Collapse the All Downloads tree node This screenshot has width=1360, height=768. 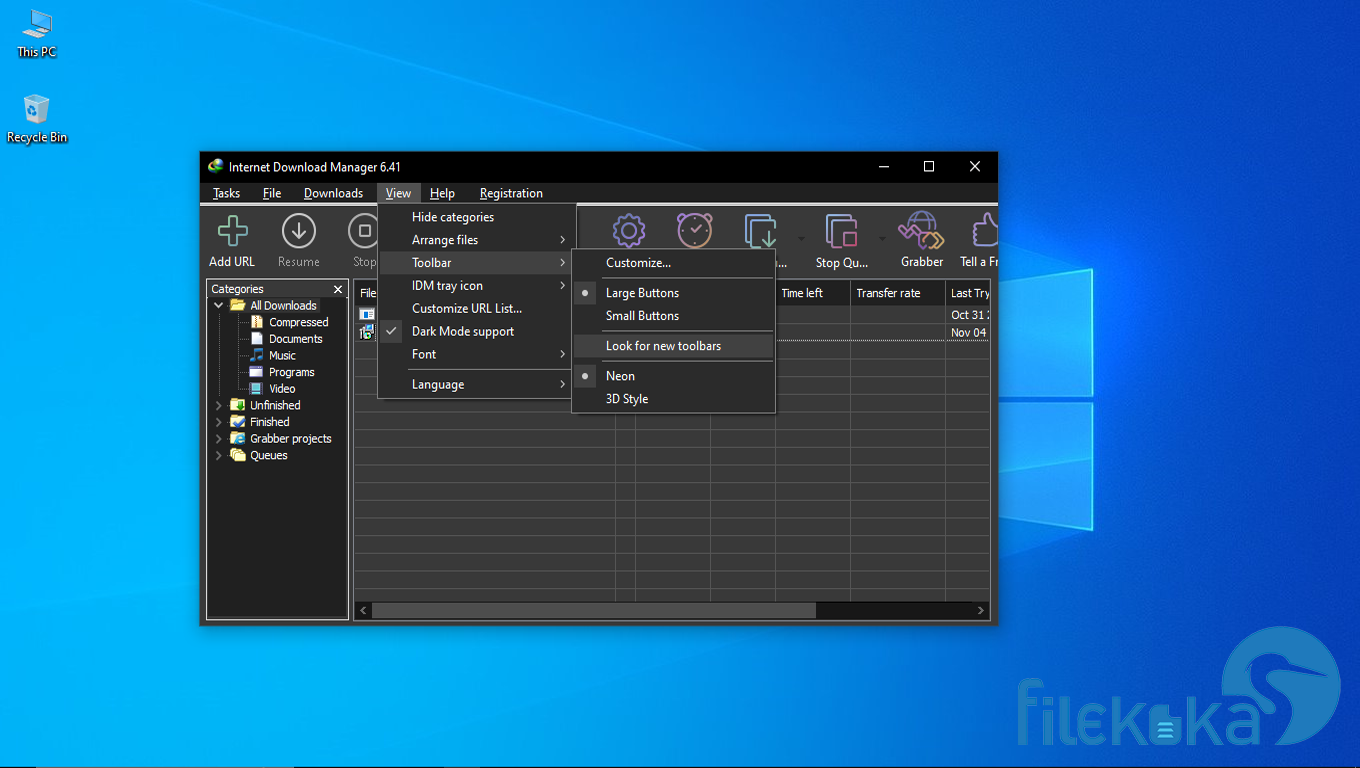219,306
